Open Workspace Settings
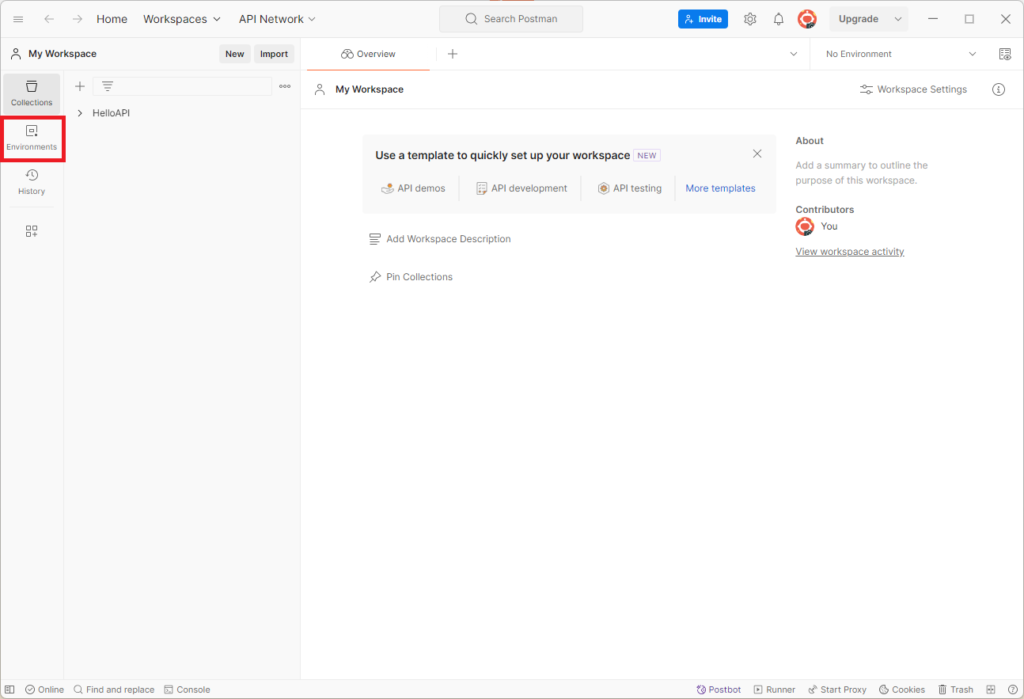 (913, 89)
